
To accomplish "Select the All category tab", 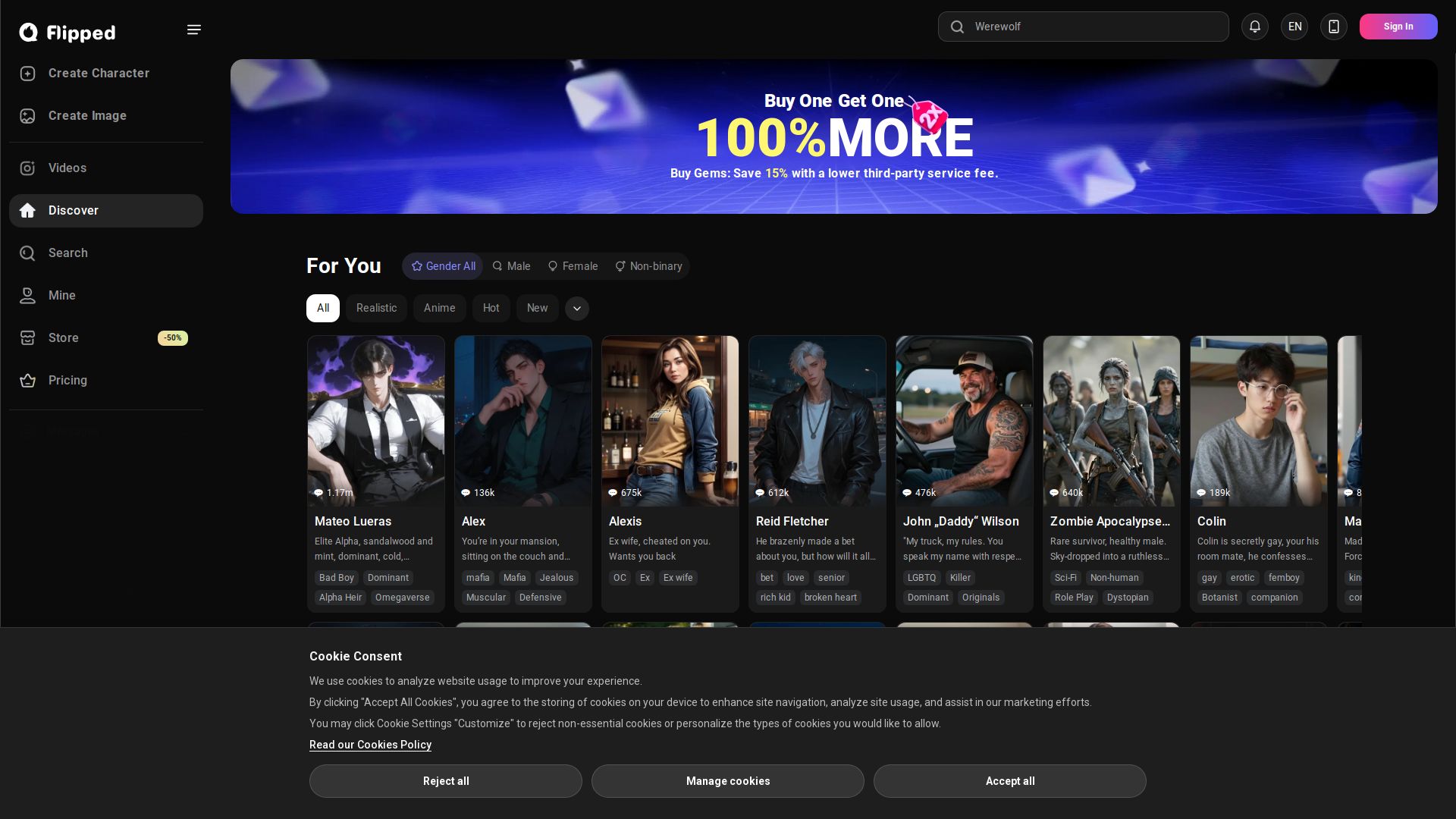I will click(323, 309).
